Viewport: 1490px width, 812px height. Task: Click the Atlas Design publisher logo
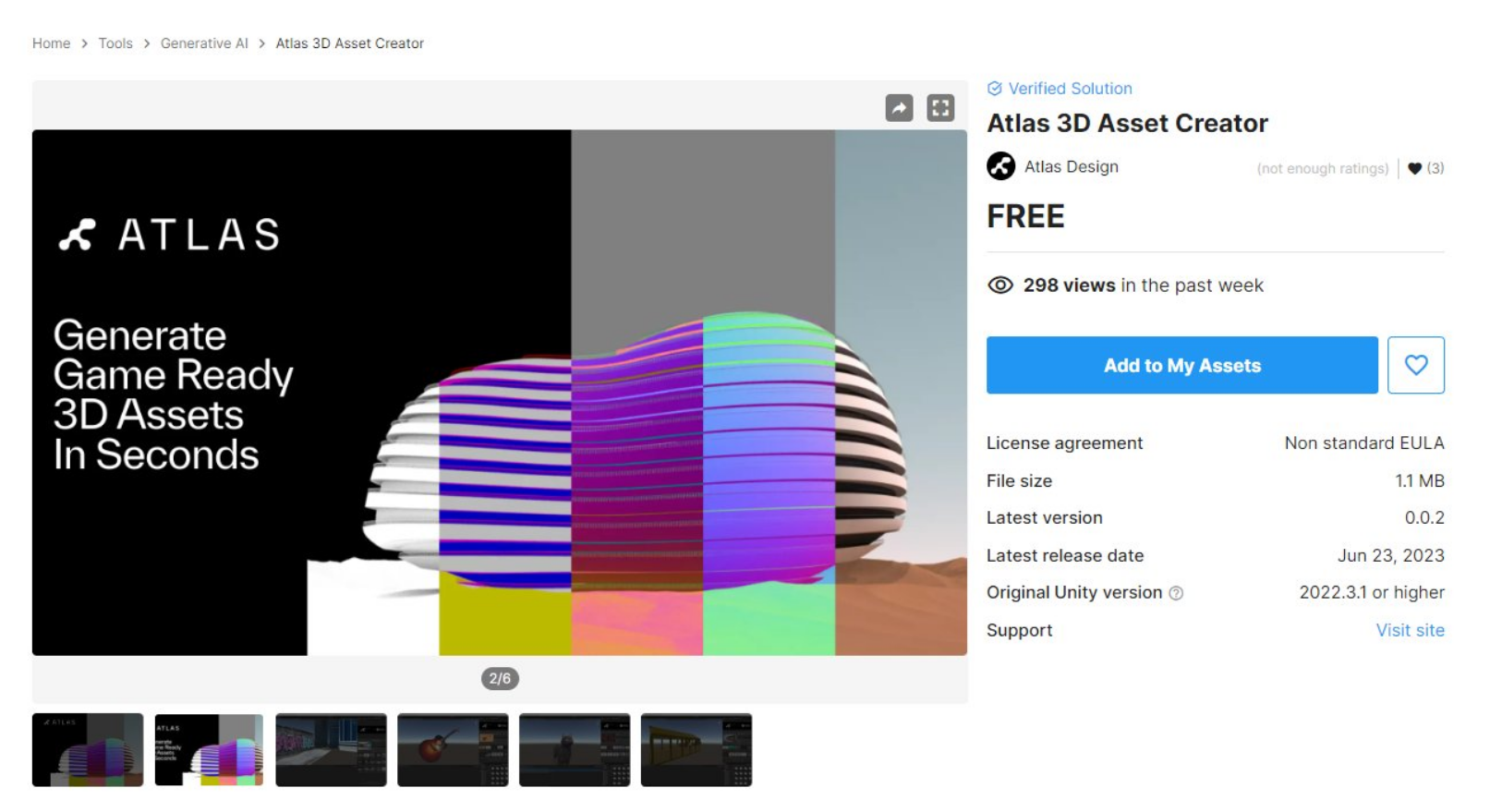tap(1000, 166)
